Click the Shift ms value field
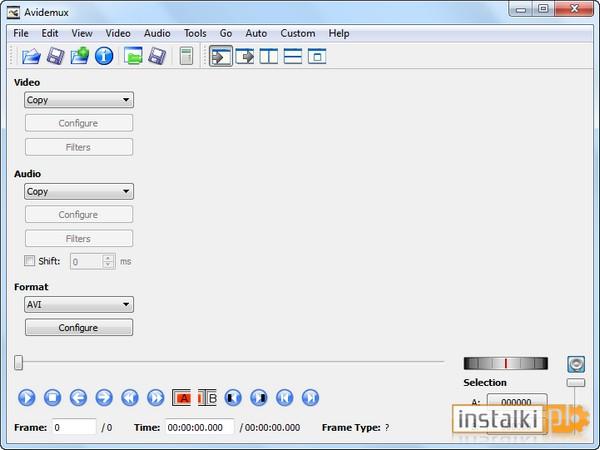The width and height of the screenshot is (600, 450). point(86,261)
